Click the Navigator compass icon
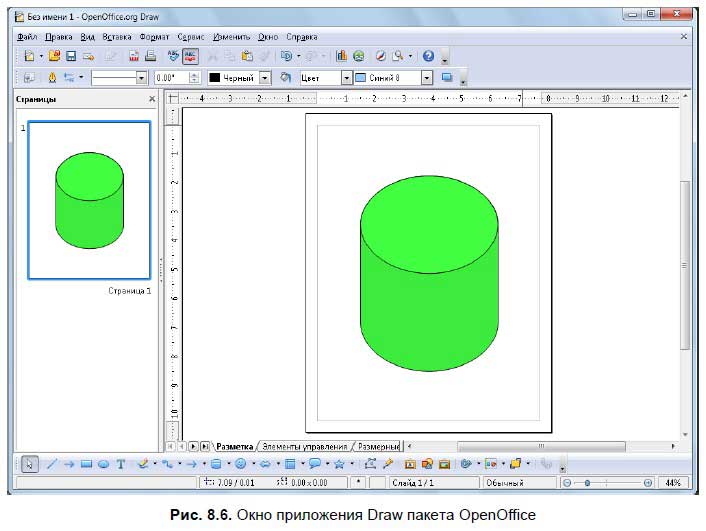 [380, 57]
